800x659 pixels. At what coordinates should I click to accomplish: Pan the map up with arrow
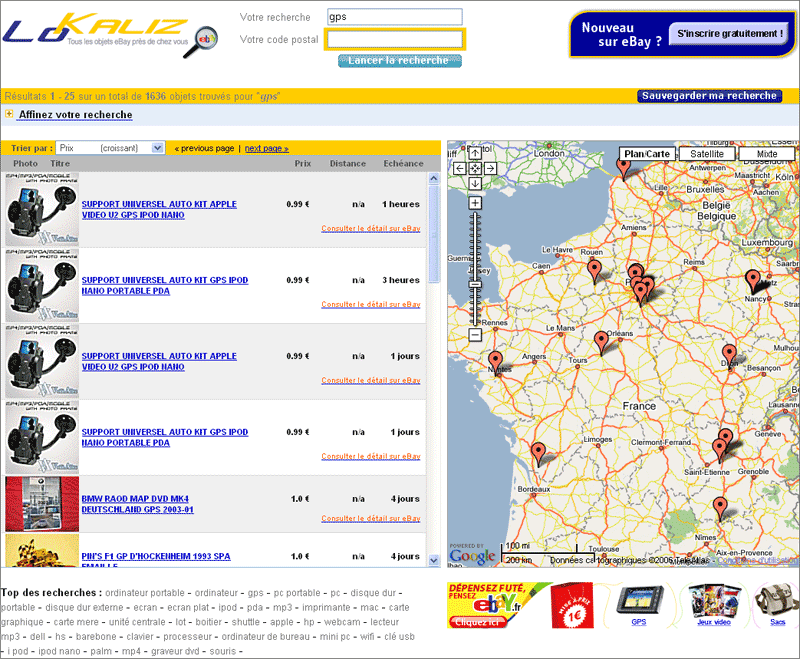[475, 153]
